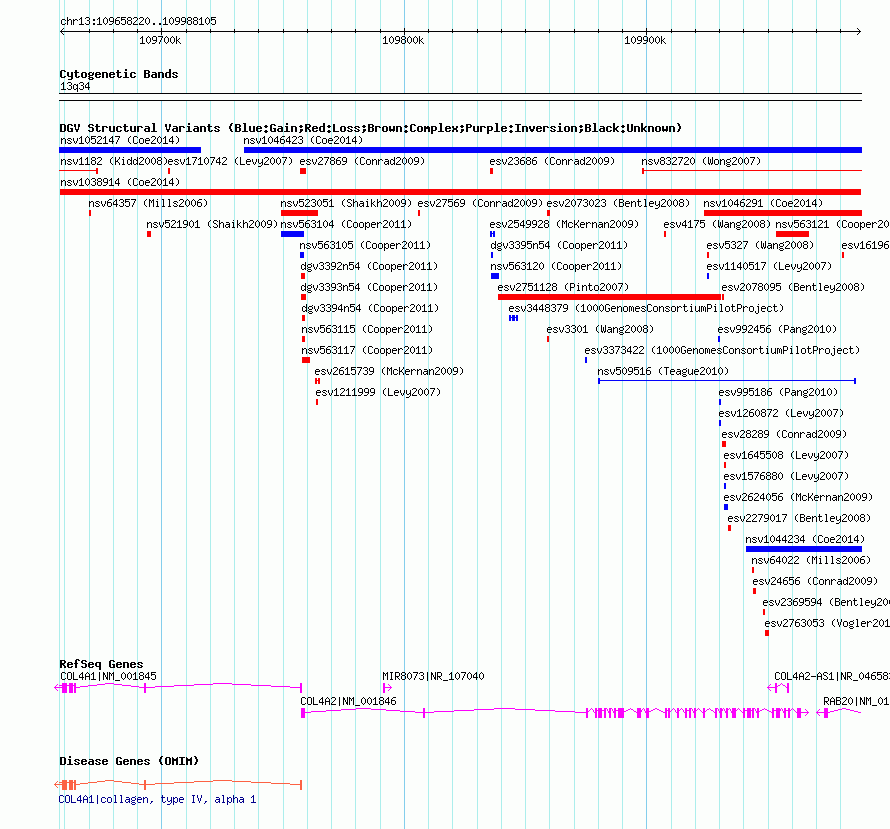The image size is (890, 829).
Task: Open the nsv523051 (Shaikh2009) variant
Action: click(x=346, y=203)
